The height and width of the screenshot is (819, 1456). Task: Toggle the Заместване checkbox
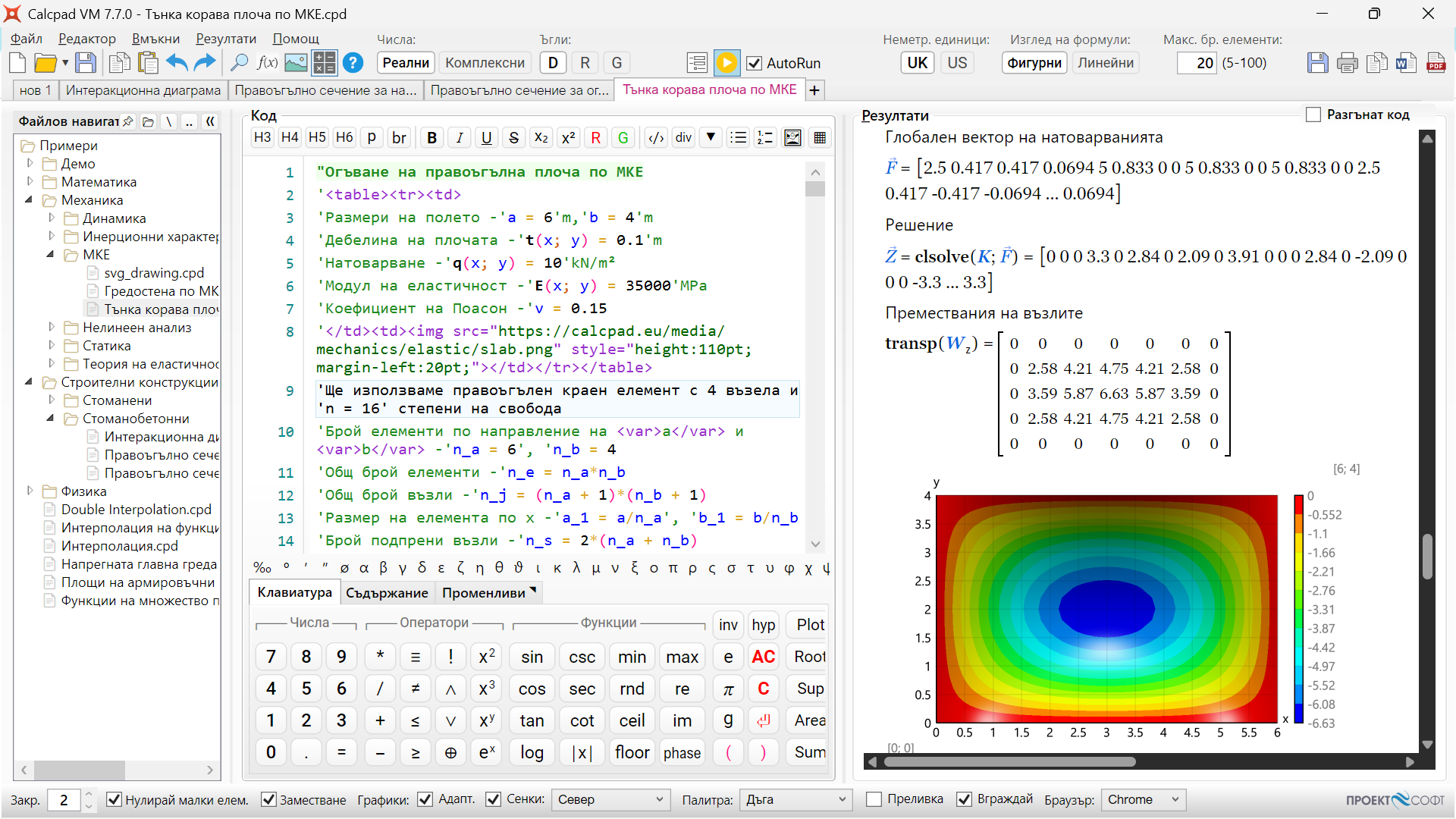point(268,799)
